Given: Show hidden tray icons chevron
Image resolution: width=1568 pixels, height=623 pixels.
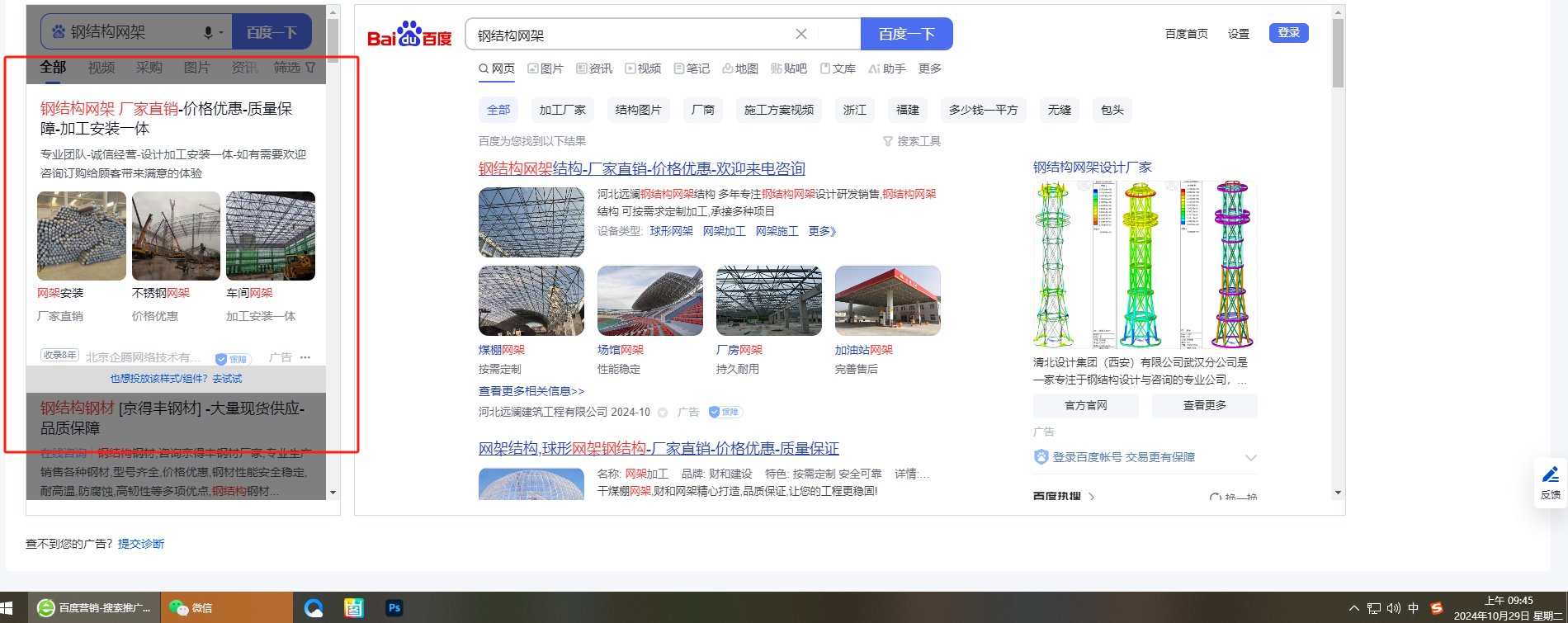Looking at the screenshot, I should (1353, 609).
